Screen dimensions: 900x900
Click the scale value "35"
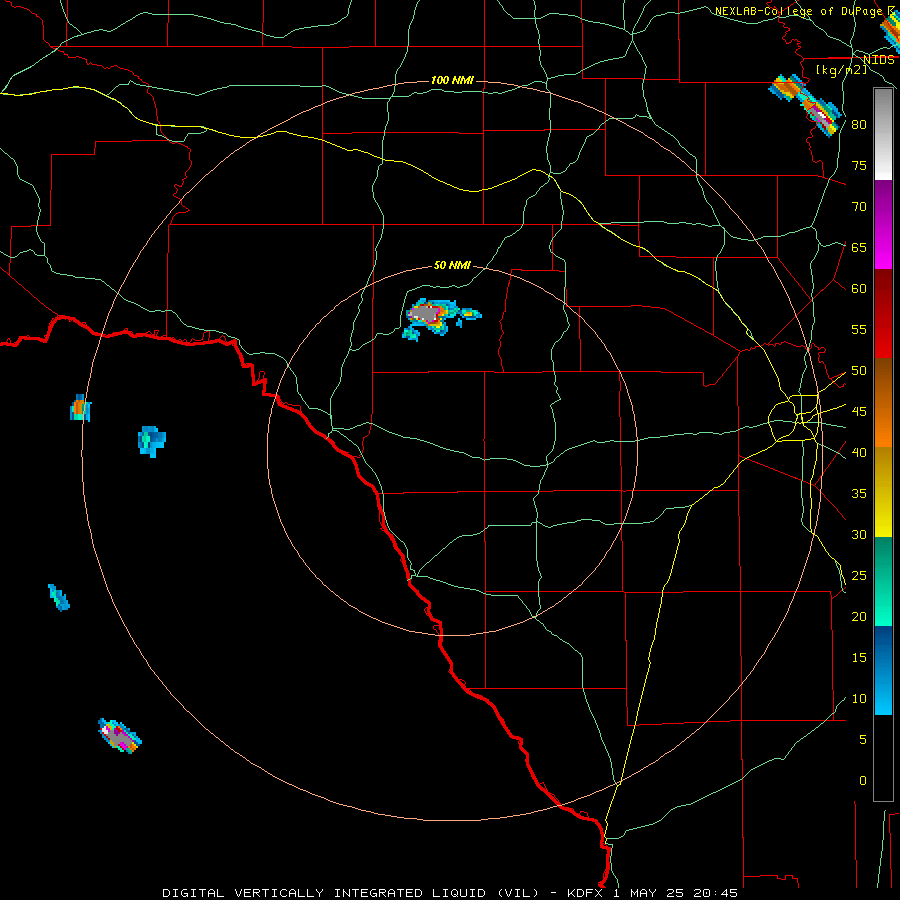pyautogui.click(x=859, y=494)
